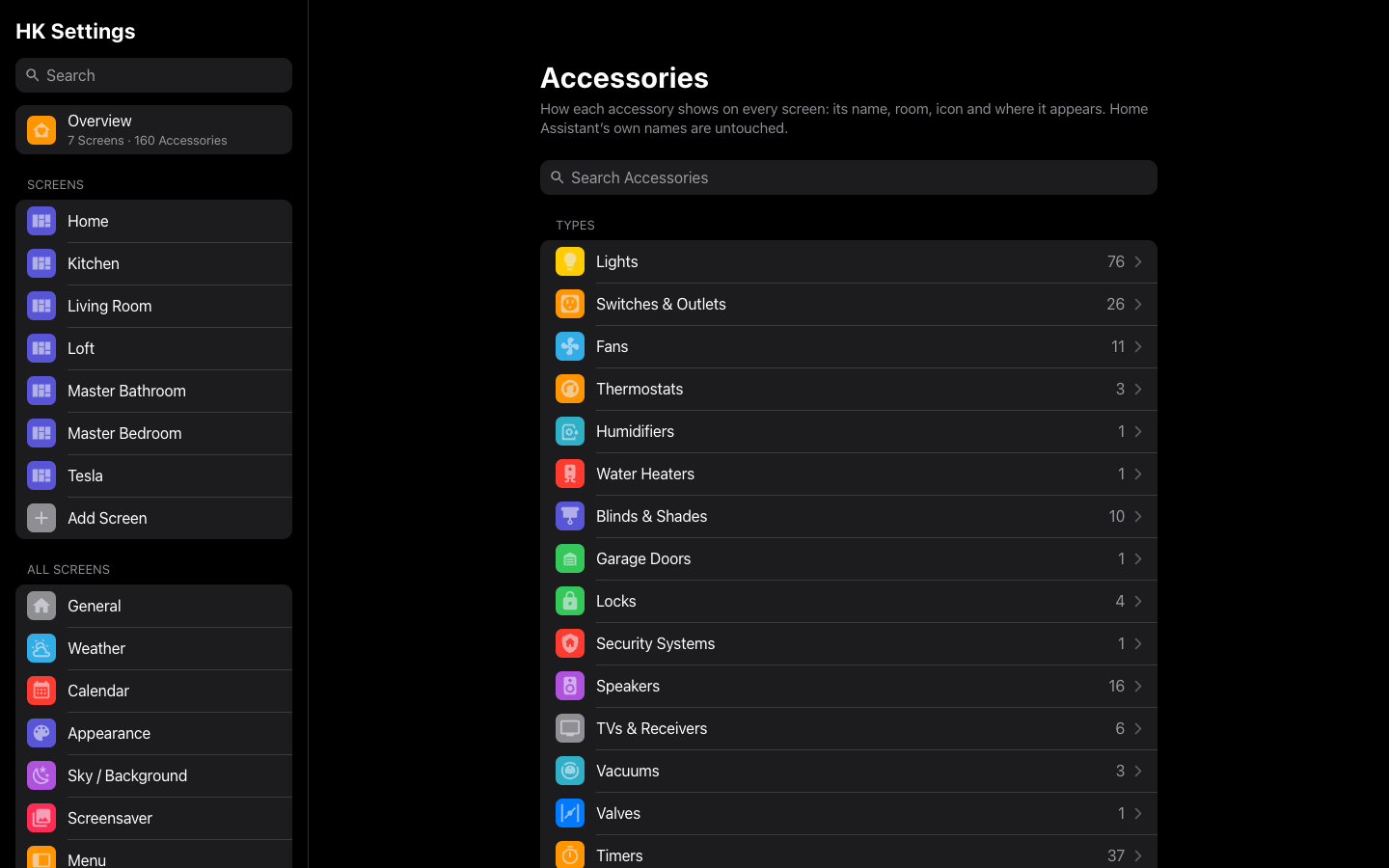Click the Calendar icon in sidebar
1389x868 pixels.
(41, 691)
